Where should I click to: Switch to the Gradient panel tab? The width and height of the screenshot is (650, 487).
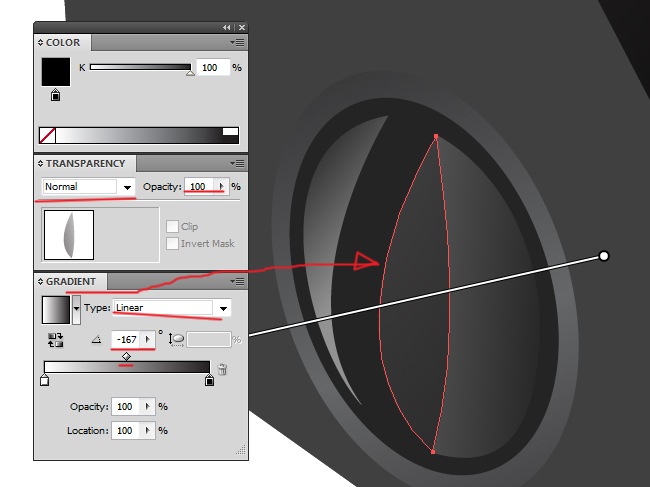(x=70, y=281)
